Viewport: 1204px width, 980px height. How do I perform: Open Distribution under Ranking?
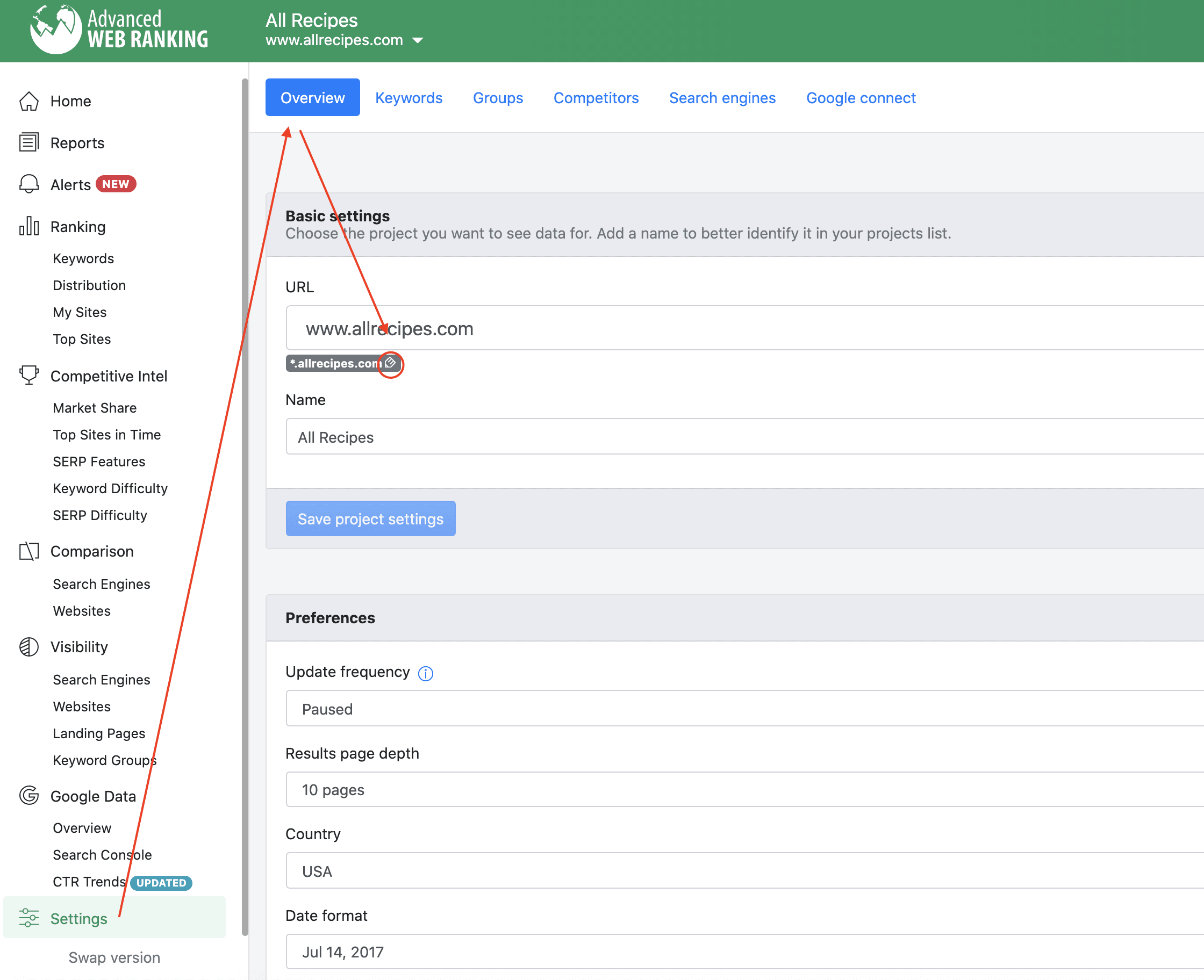89,285
